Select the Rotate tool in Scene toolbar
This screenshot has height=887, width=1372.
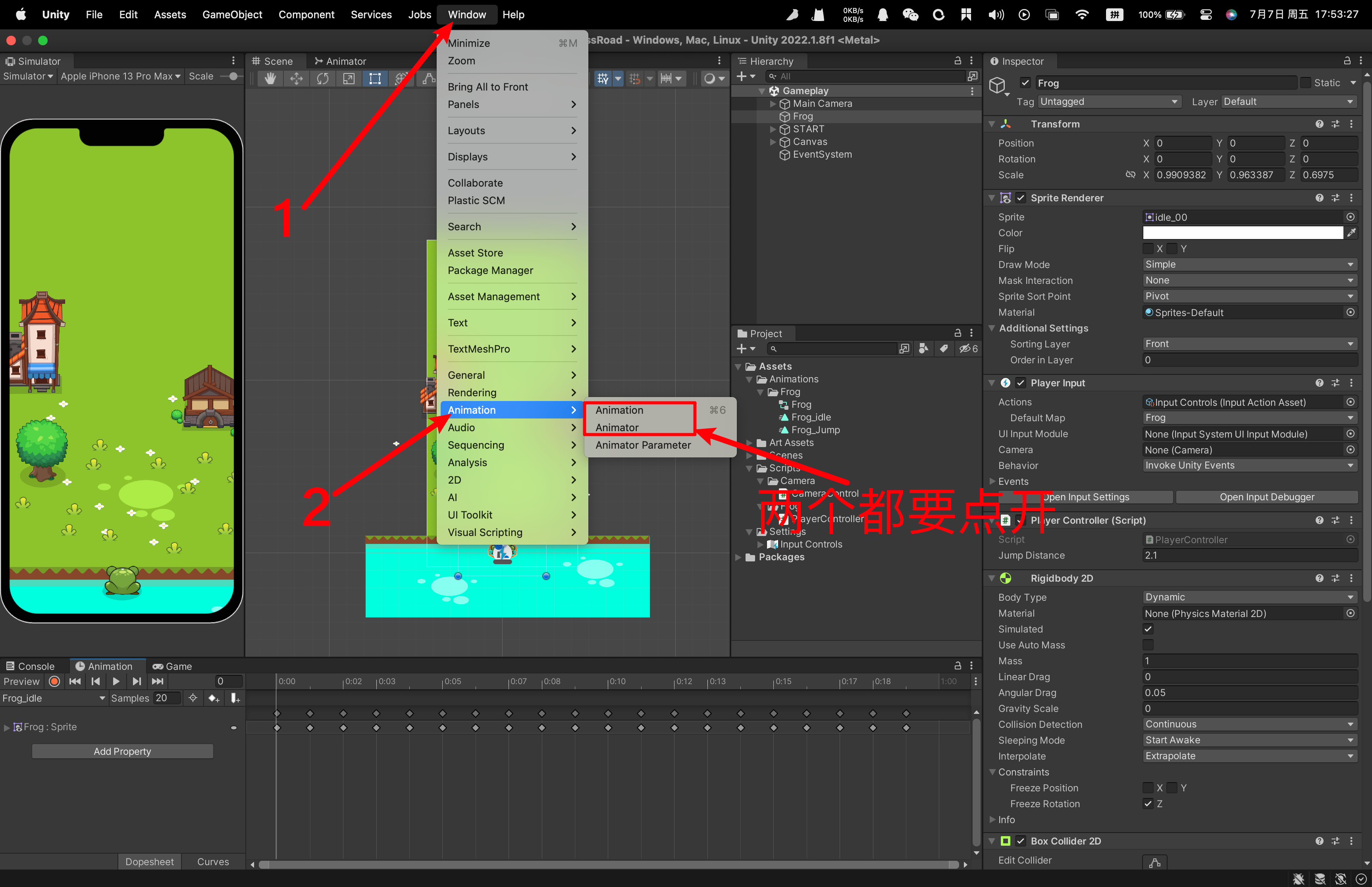(322, 78)
